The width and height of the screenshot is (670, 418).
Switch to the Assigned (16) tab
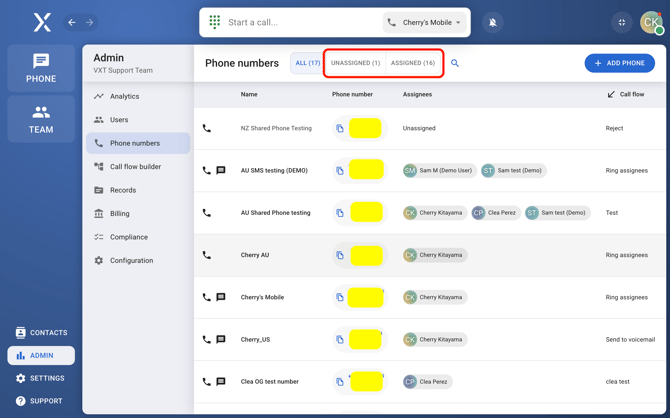tap(413, 63)
